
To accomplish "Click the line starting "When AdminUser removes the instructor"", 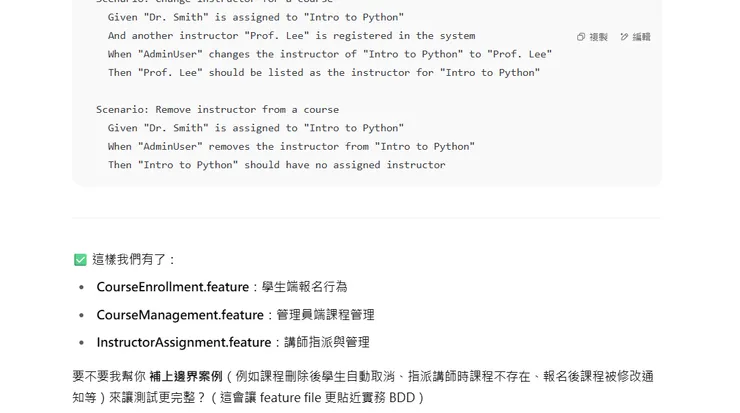I will [291, 146].
